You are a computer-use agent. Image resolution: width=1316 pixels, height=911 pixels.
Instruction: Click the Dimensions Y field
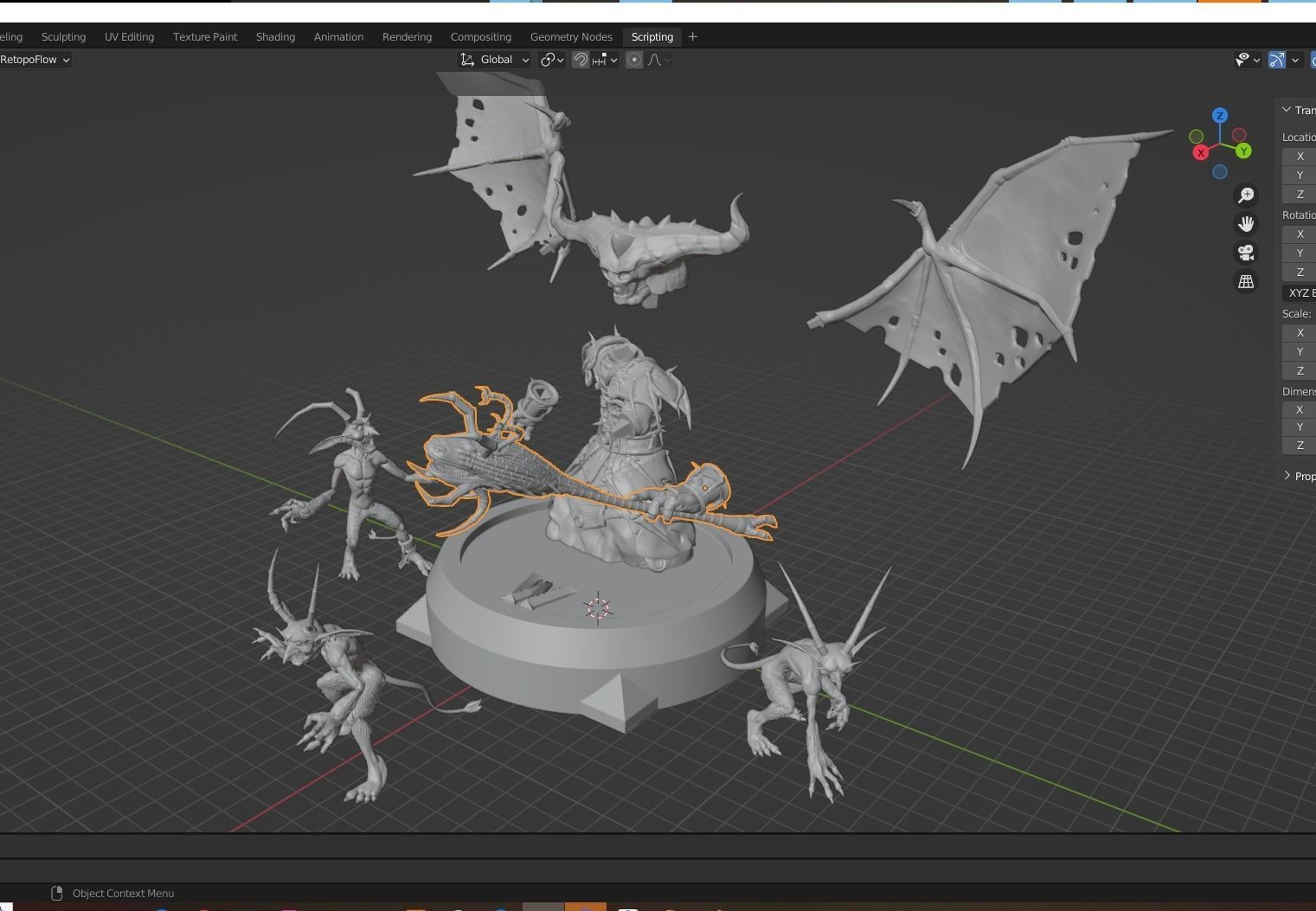1300,427
